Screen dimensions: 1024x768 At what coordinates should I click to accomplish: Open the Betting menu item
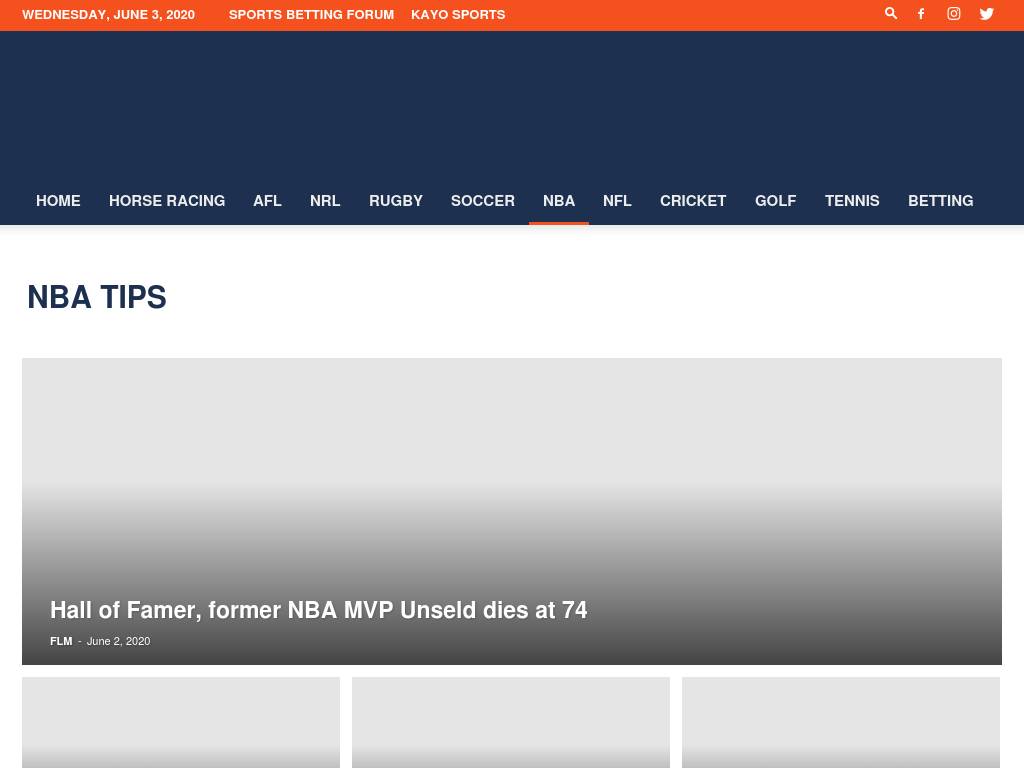point(940,200)
